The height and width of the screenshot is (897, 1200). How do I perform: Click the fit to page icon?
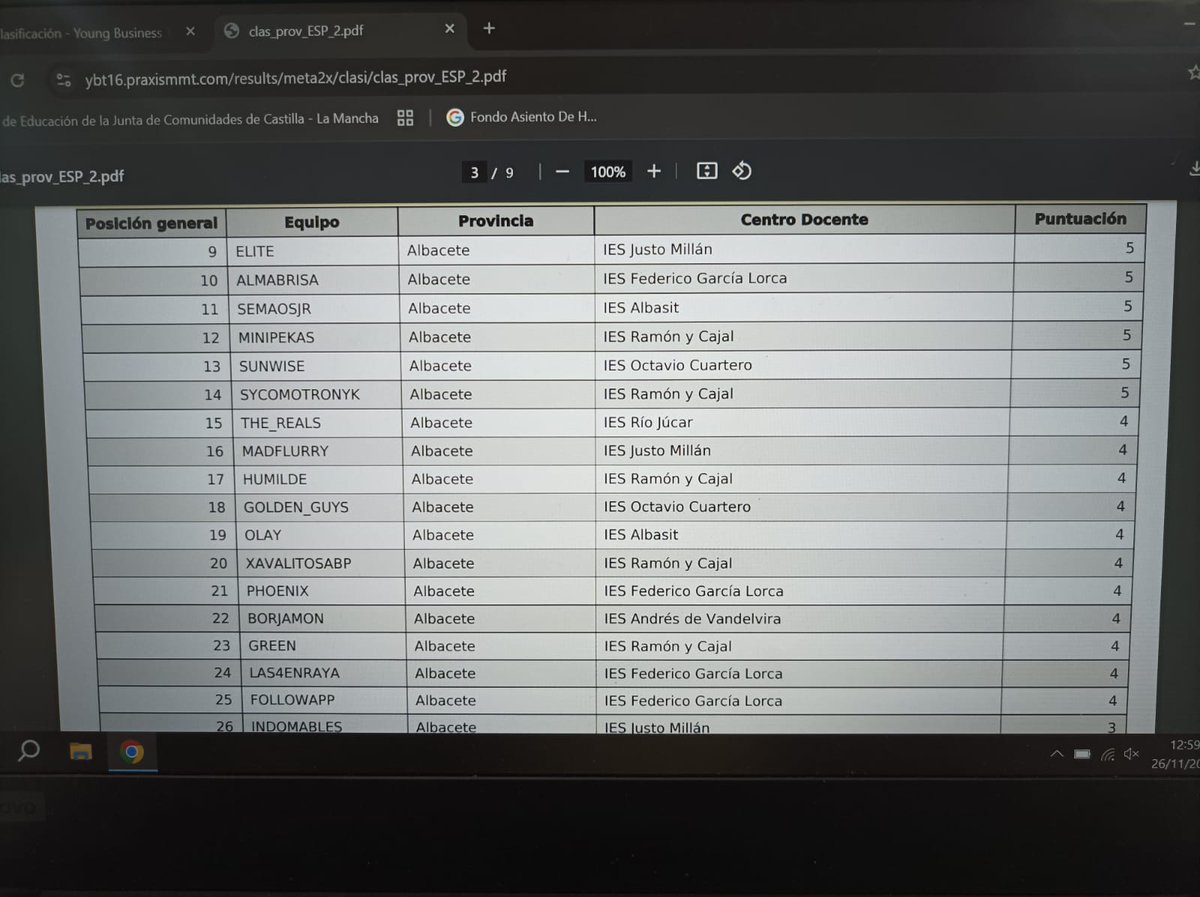click(707, 171)
